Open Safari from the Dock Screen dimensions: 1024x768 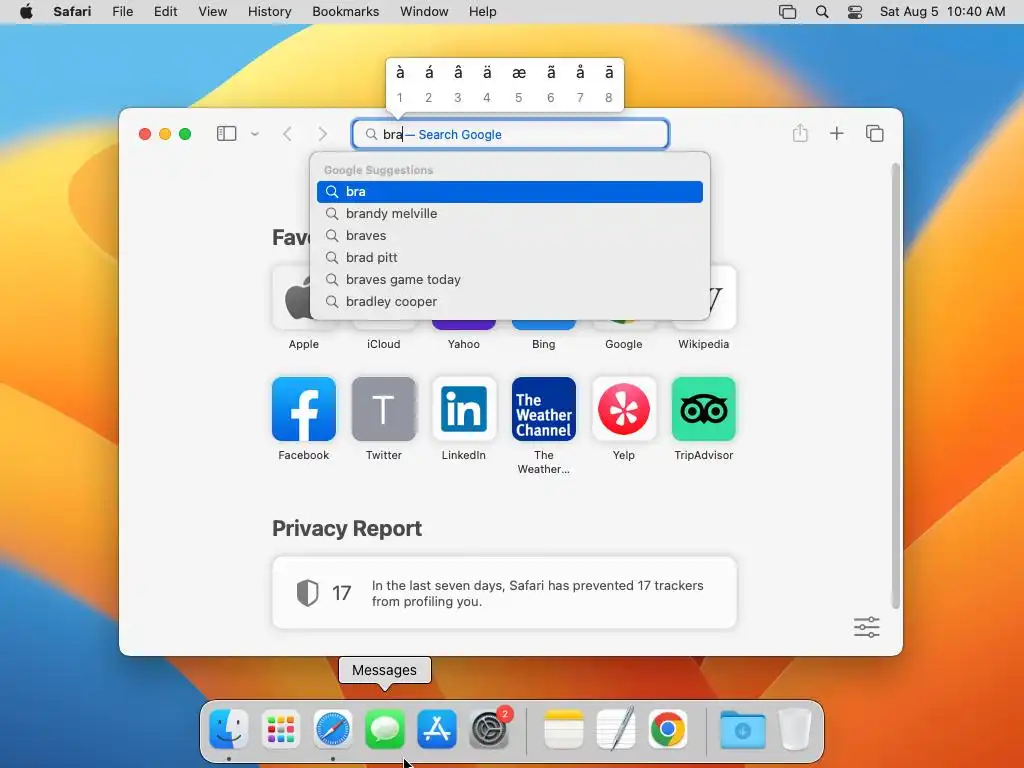point(332,729)
